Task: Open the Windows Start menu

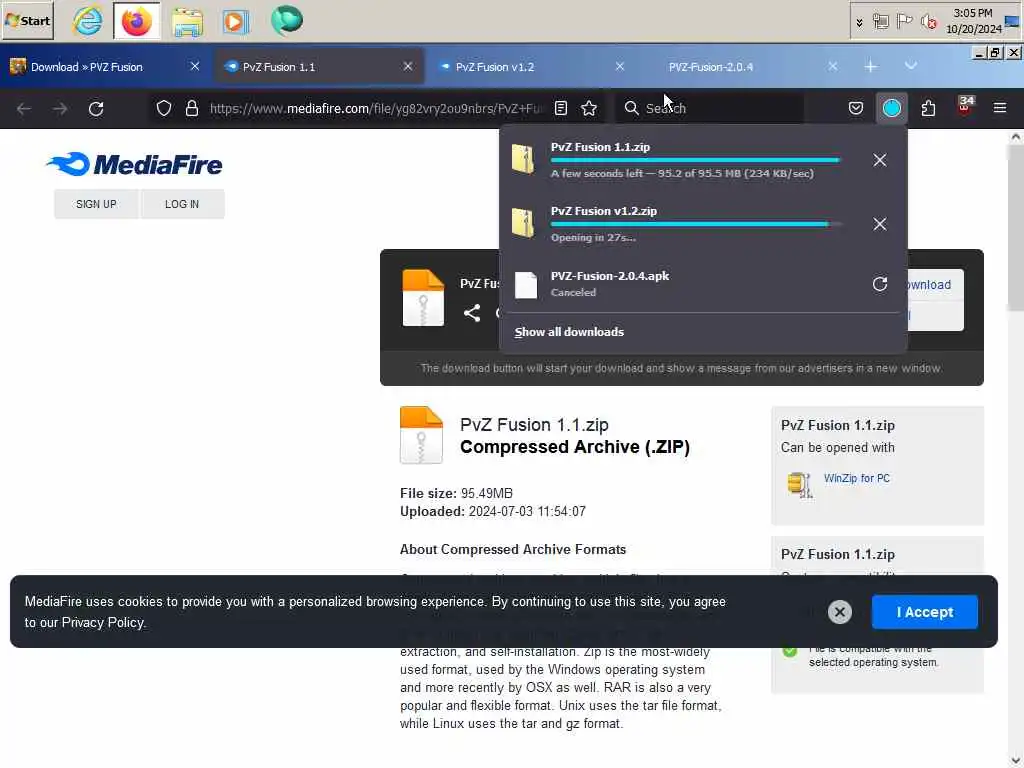Action: [27, 20]
